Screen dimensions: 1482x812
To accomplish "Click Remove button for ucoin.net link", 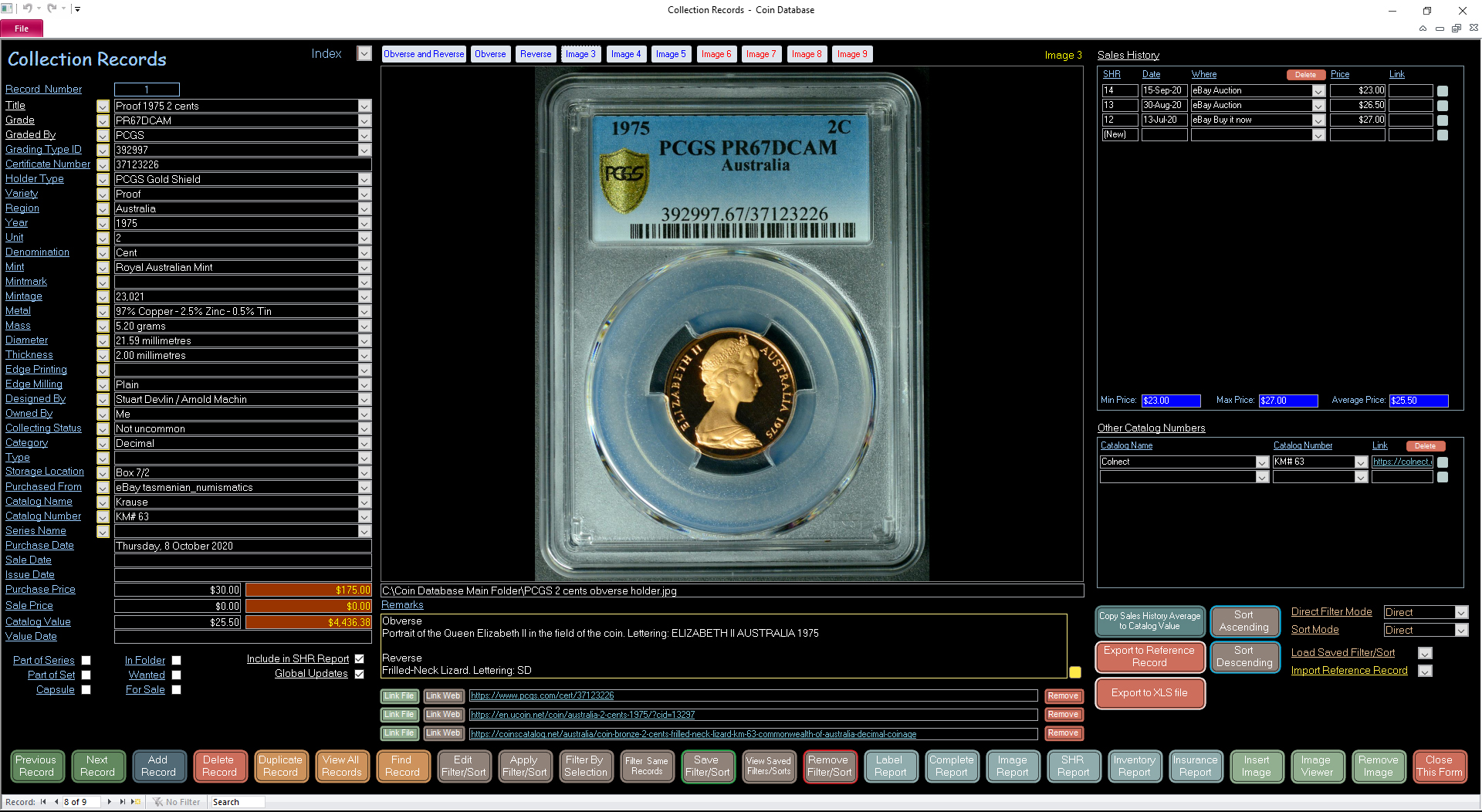I will click(1063, 715).
